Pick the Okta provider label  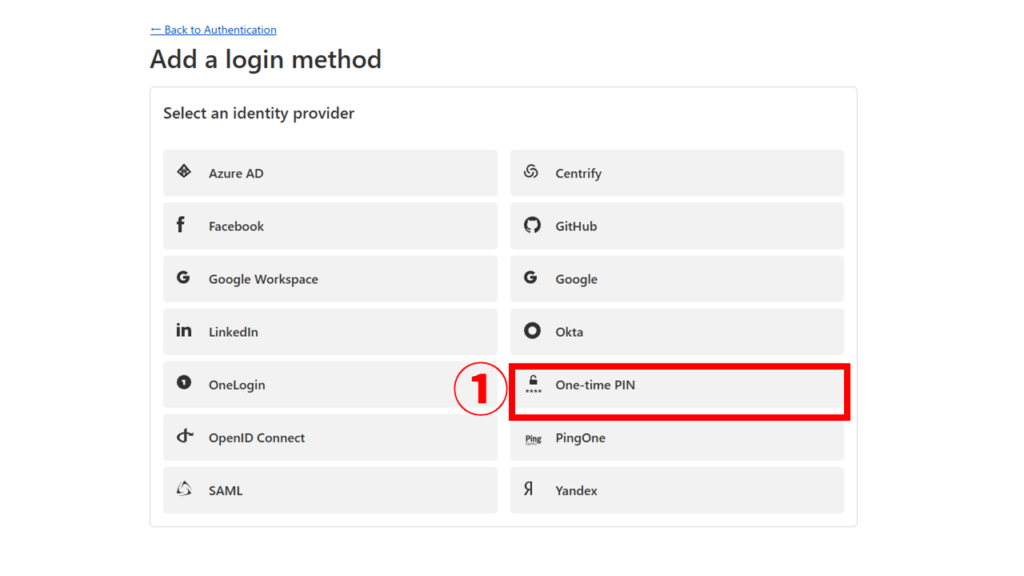(x=569, y=332)
